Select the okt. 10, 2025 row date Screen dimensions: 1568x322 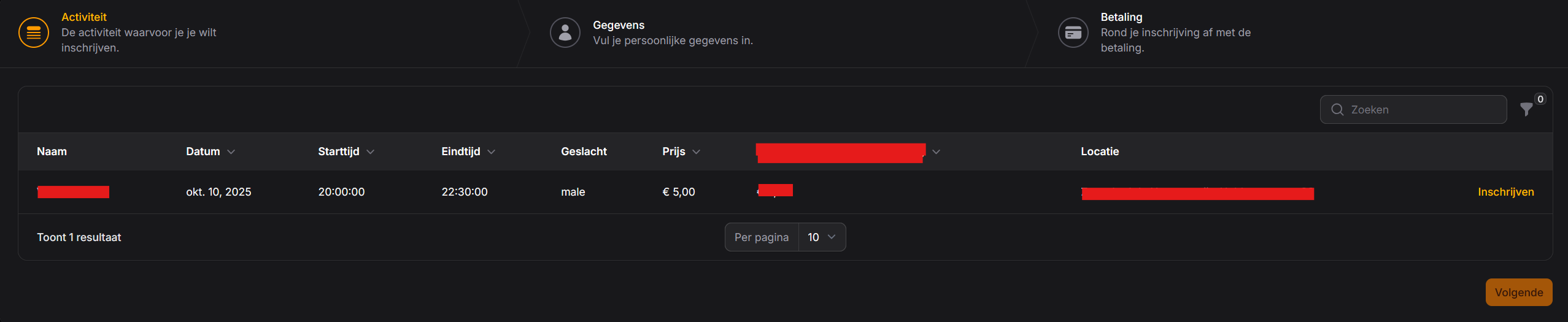point(218,192)
